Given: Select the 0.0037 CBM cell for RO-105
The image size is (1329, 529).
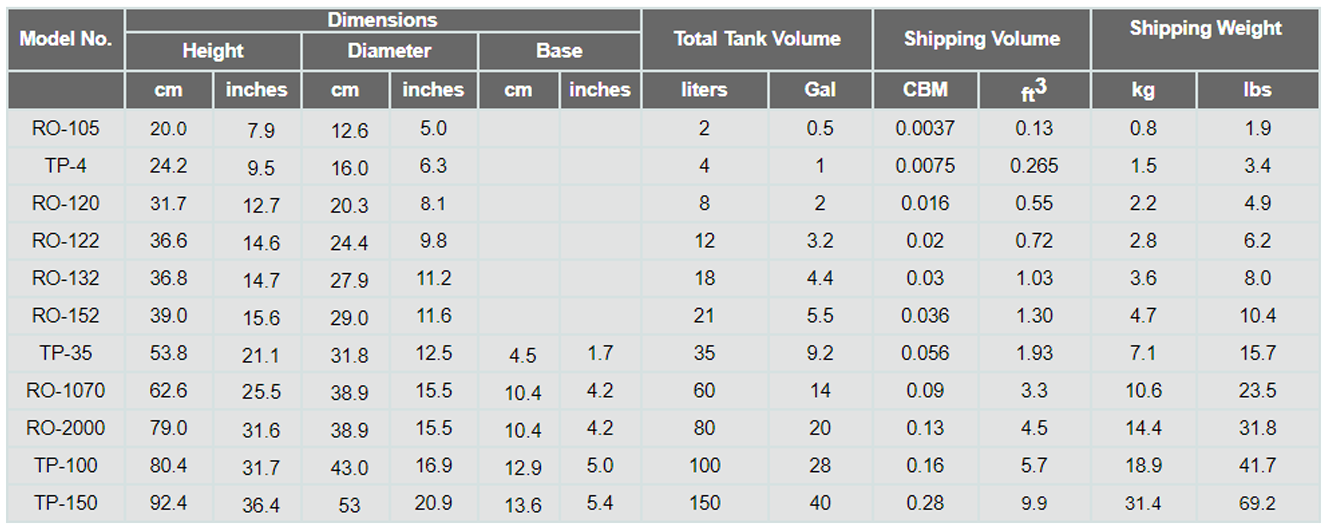Looking at the screenshot, I should pos(926,128).
